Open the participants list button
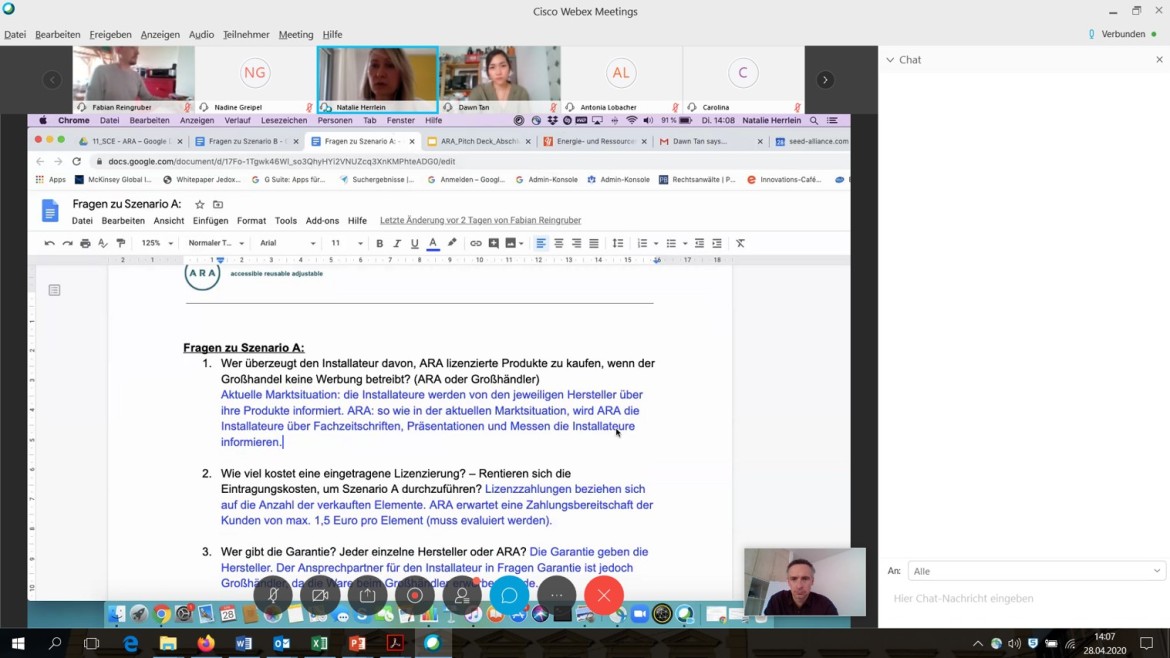The height and width of the screenshot is (658, 1170). [462, 596]
